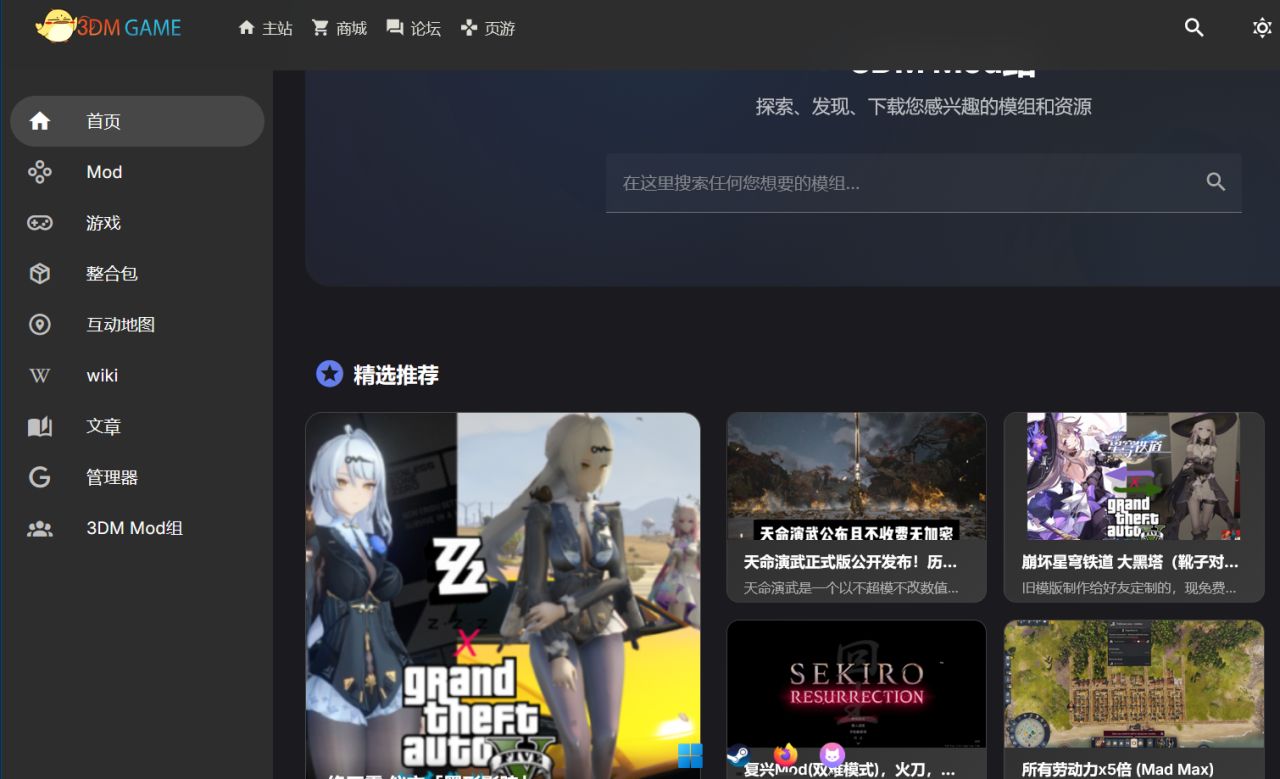
Task: Select 页游 in the top navigation
Action: pyautogui.click(x=487, y=28)
